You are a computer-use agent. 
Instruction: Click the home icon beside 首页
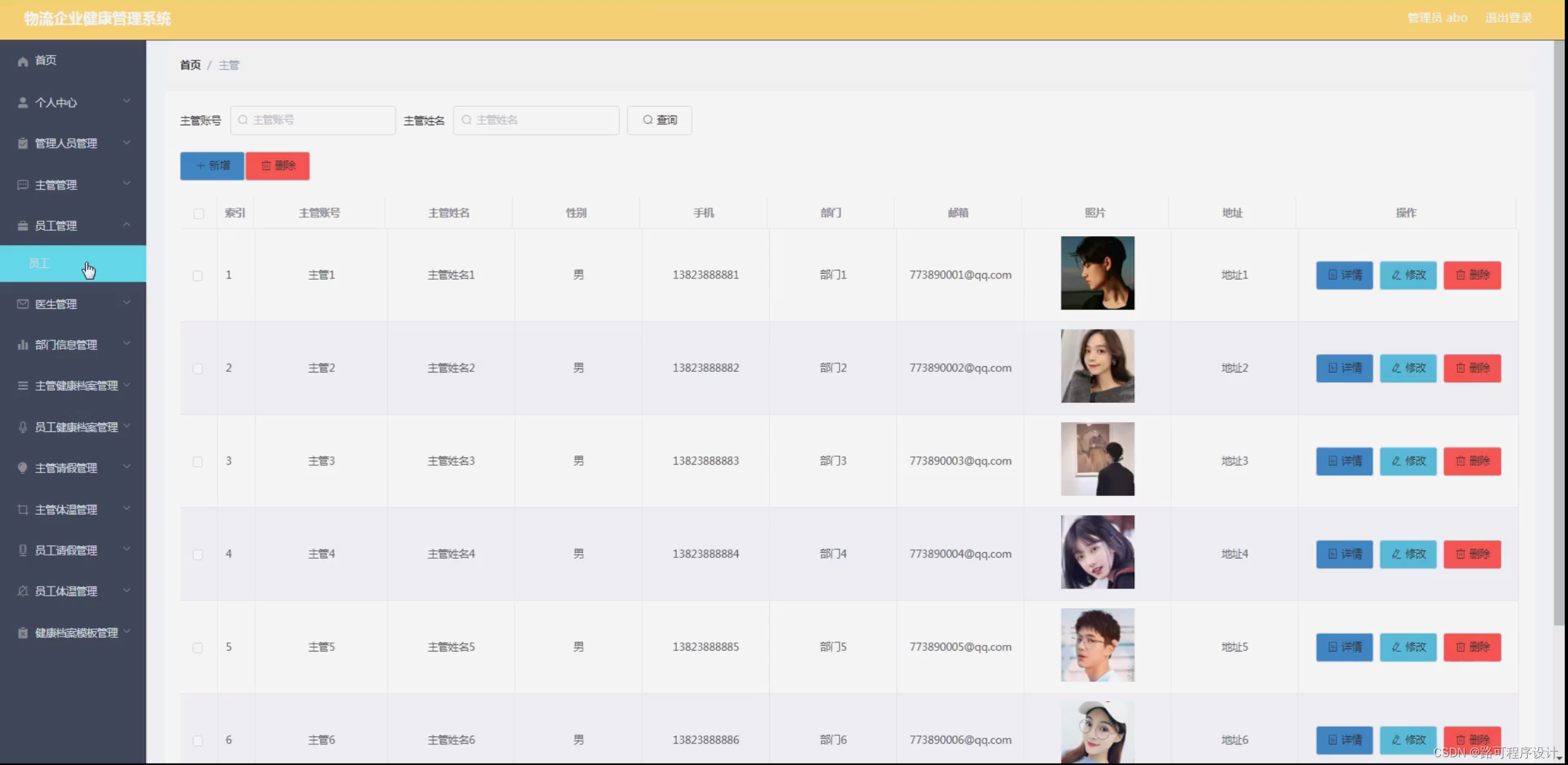(x=23, y=61)
